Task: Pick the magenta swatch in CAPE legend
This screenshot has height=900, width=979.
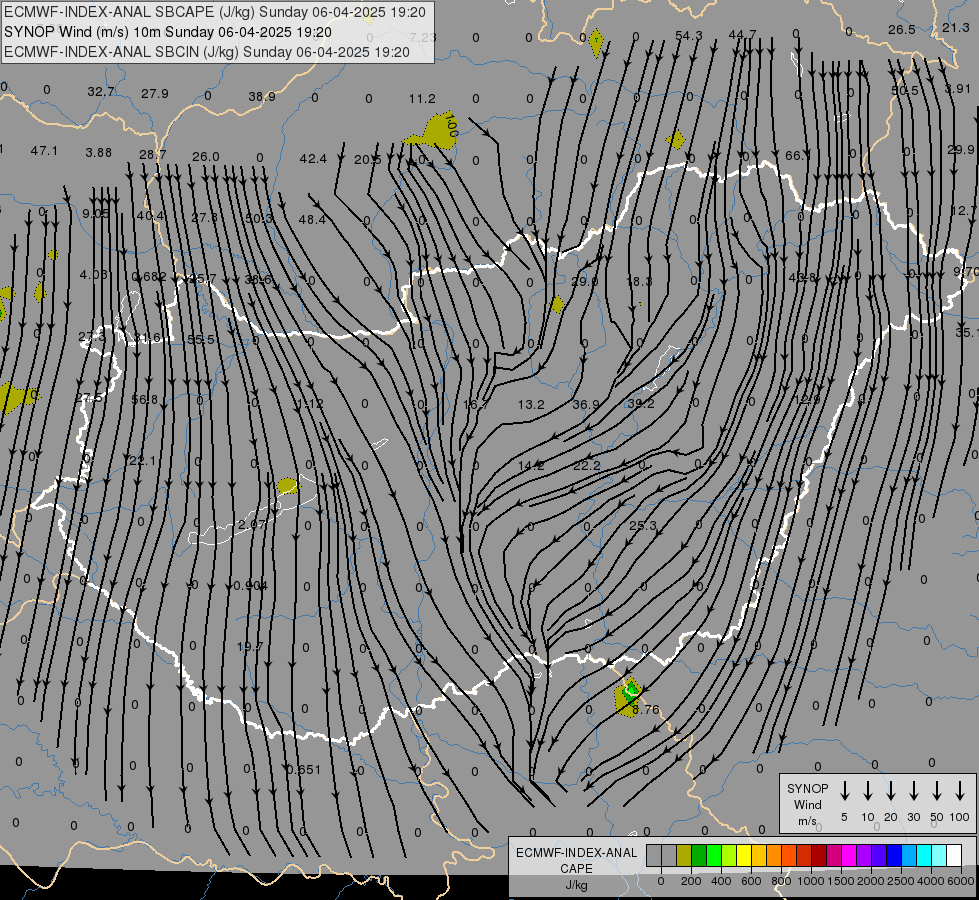Action: 849,856
